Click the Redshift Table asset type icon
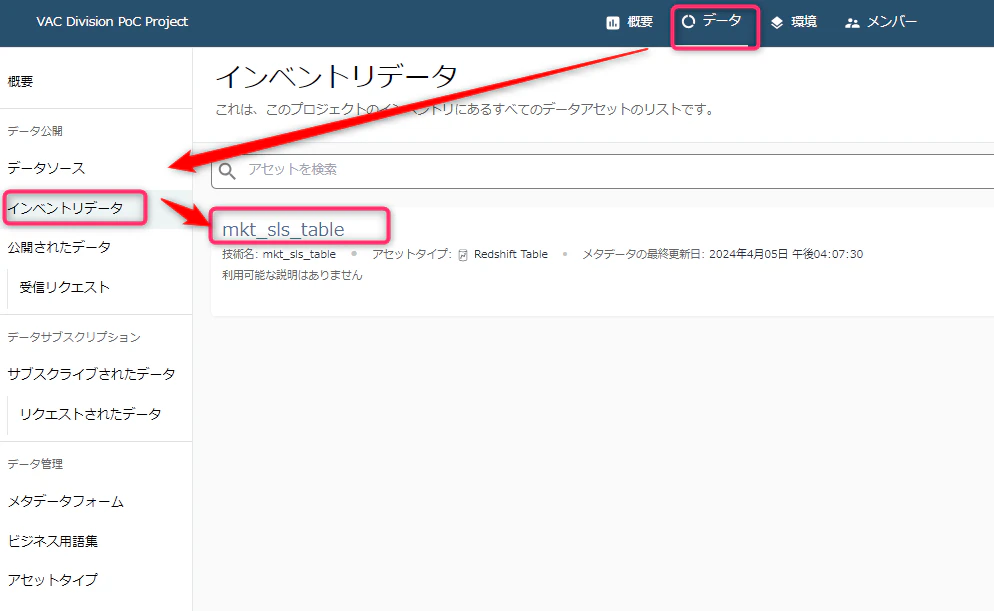 (x=463, y=255)
